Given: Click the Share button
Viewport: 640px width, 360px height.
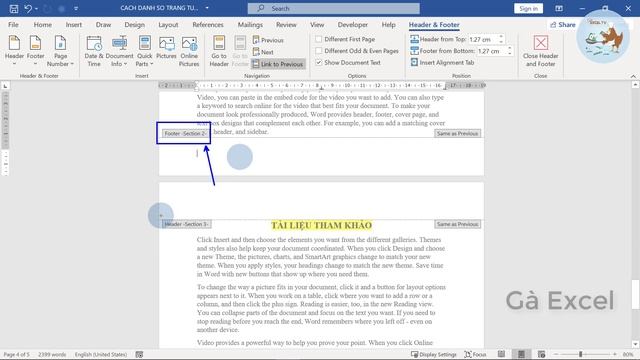Looking at the screenshot, I should 562,25.
